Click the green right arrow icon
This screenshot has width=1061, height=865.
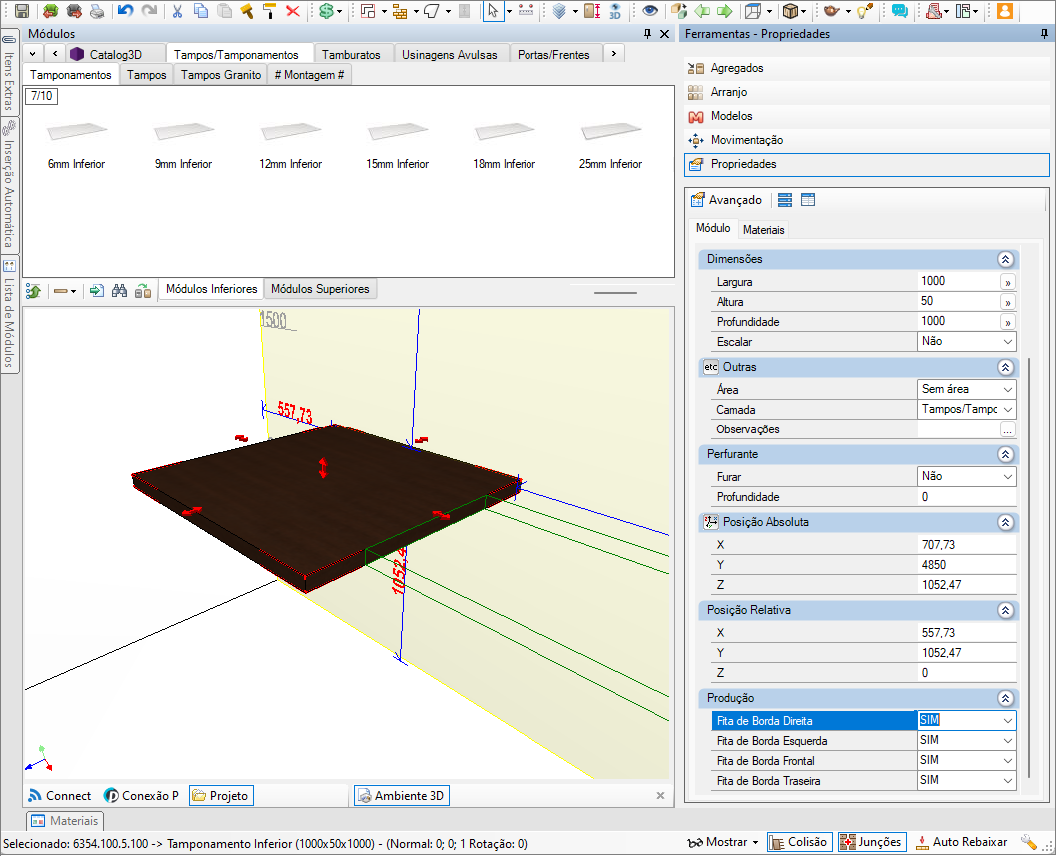(x=725, y=11)
